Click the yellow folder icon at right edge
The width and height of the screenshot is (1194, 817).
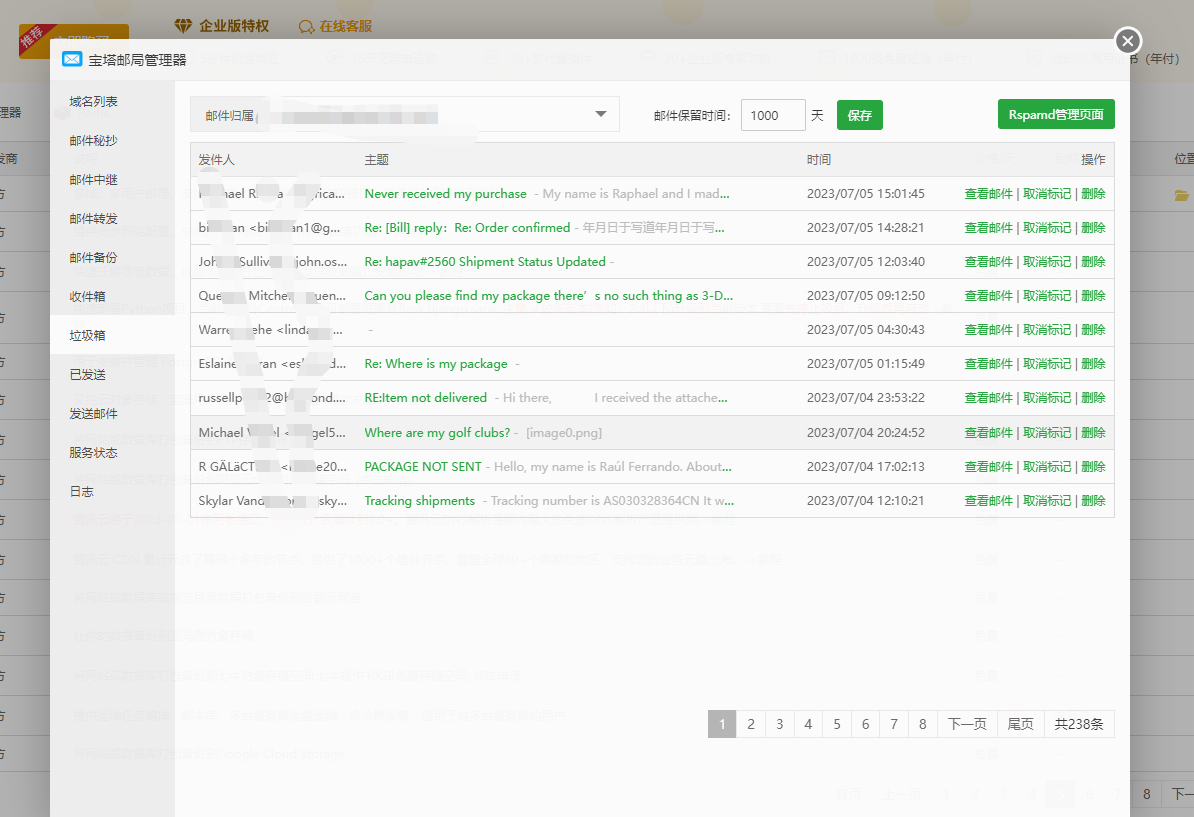[x=1181, y=195]
